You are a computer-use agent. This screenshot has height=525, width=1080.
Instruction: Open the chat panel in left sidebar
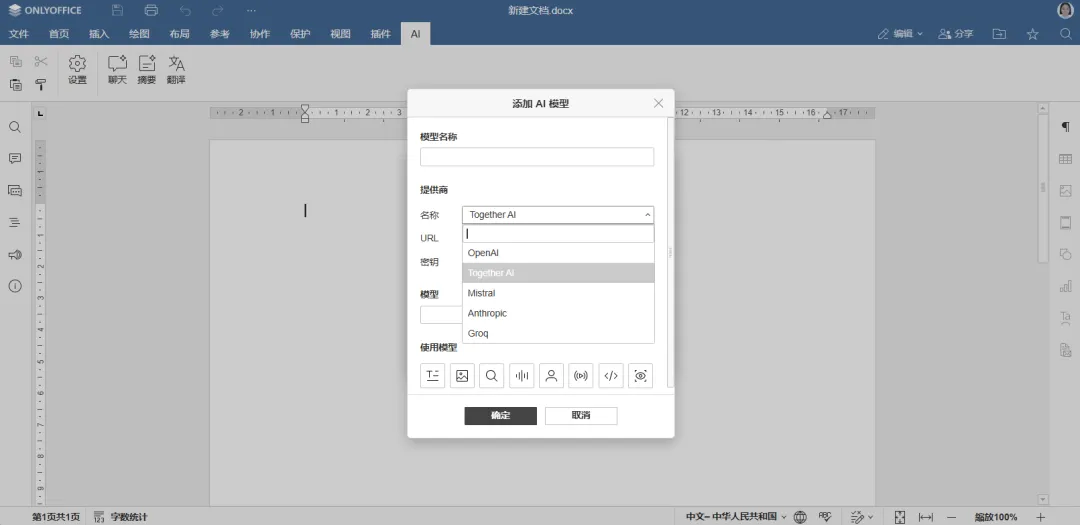14,191
